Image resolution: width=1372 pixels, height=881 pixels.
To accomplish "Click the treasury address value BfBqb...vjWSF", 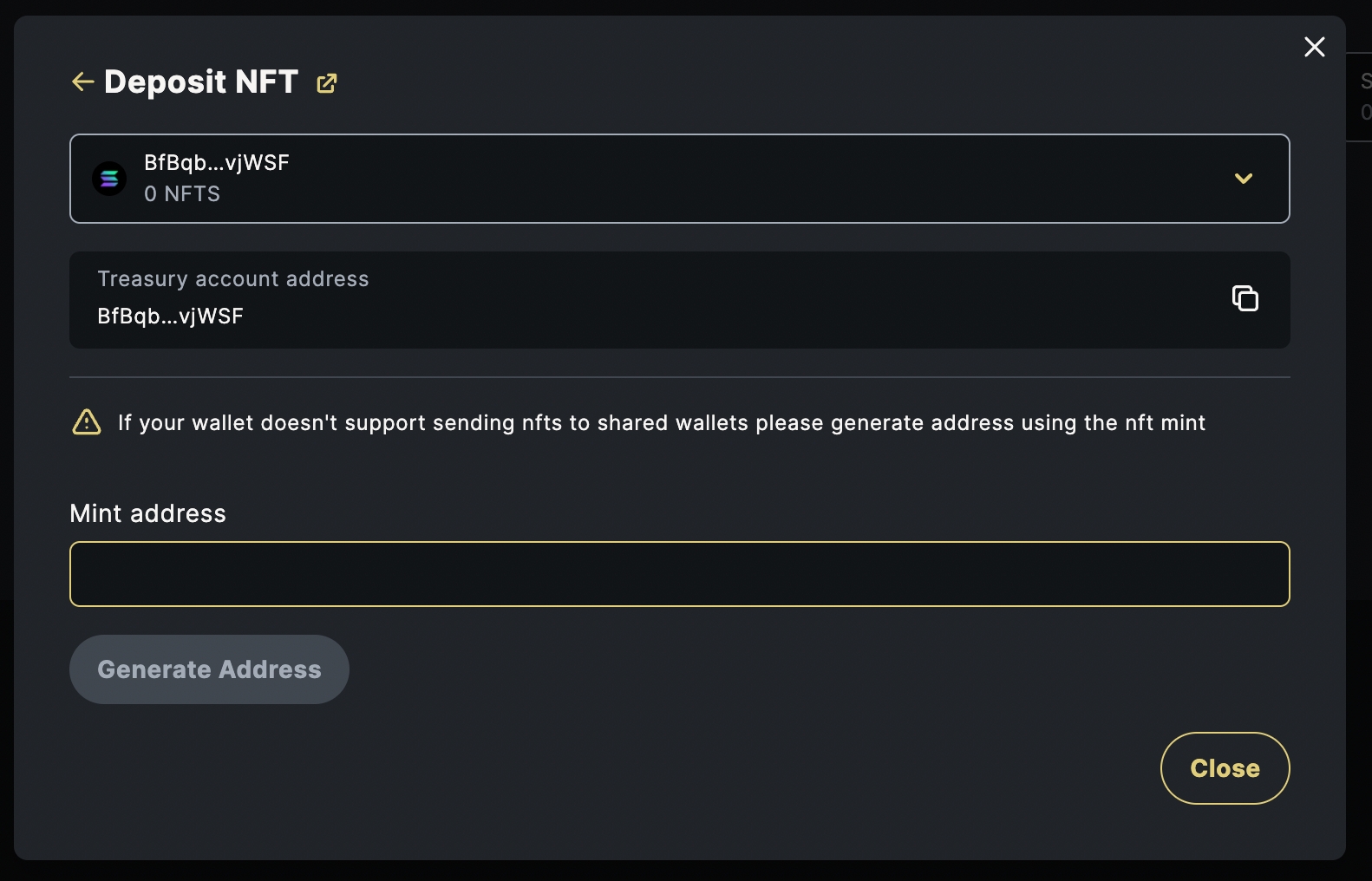I will 170,317.
